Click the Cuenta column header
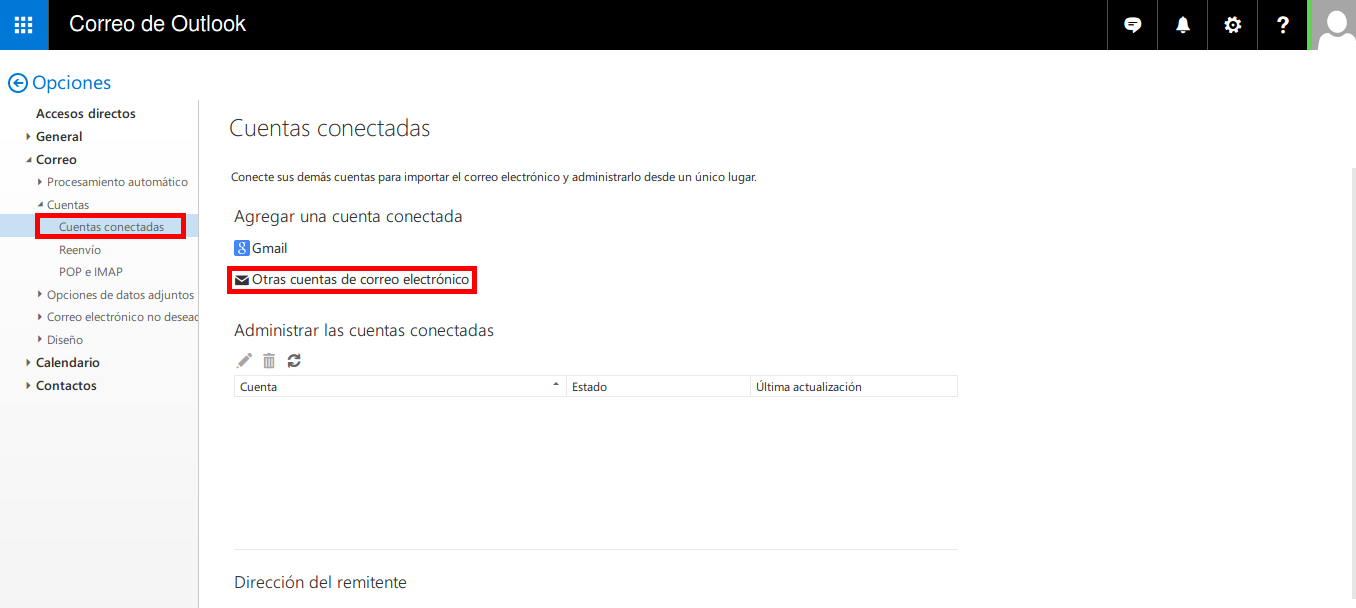This screenshot has height=608, width=1356. (400, 386)
